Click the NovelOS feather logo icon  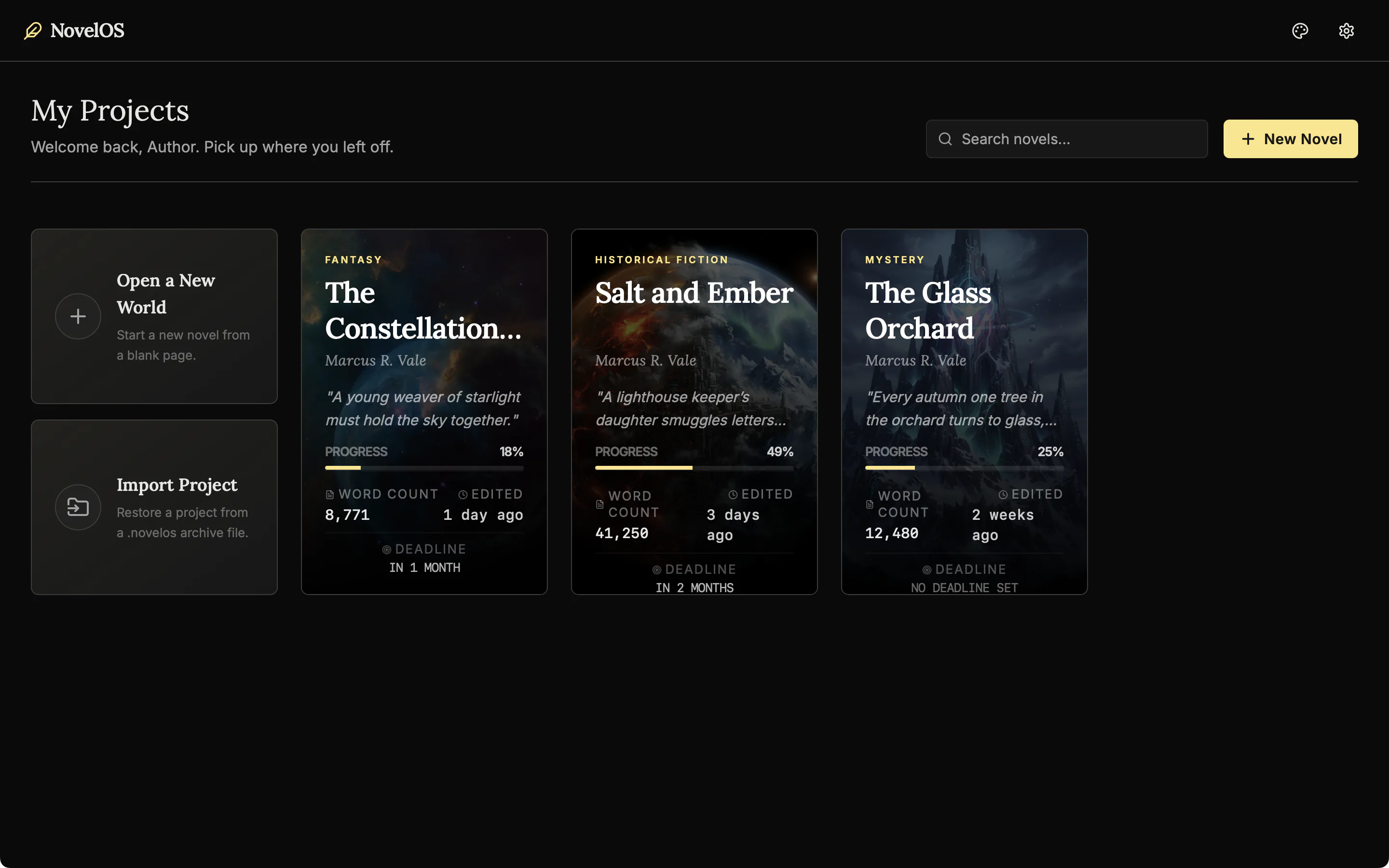point(33,30)
